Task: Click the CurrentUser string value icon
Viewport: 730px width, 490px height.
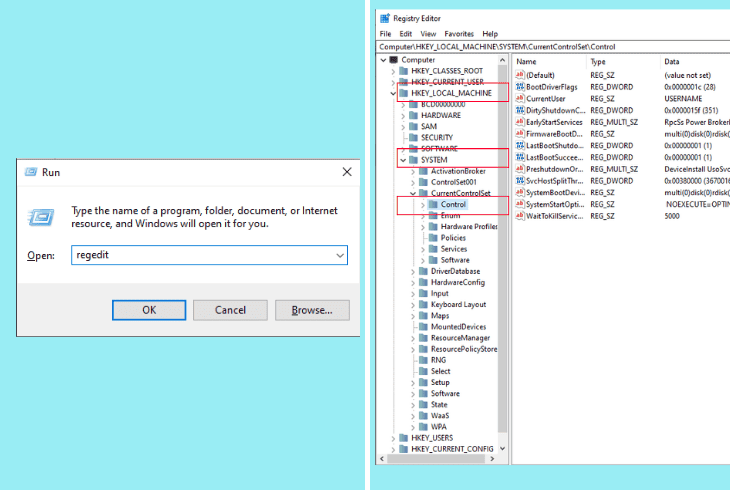Action: (x=520, y=98)
